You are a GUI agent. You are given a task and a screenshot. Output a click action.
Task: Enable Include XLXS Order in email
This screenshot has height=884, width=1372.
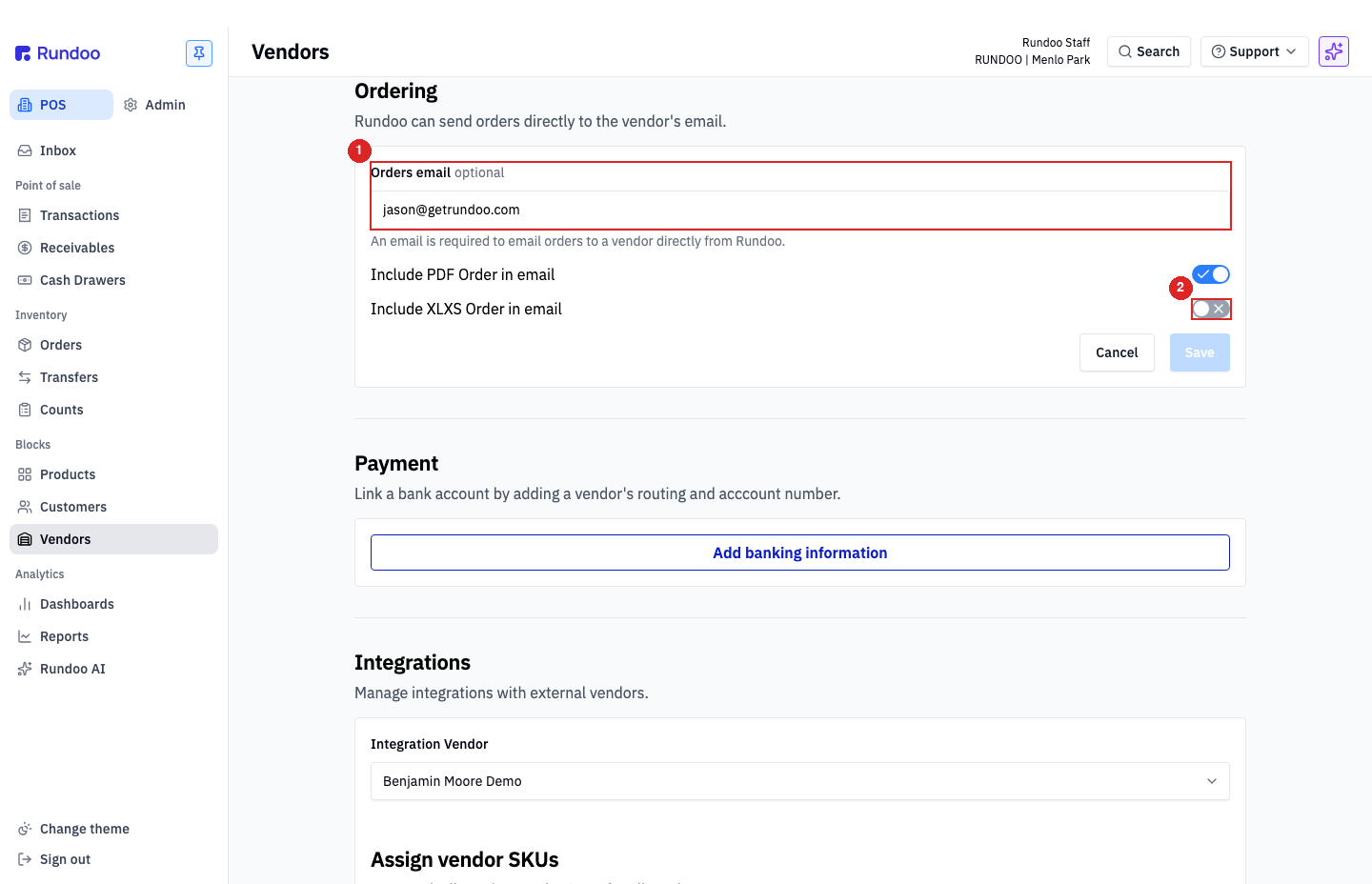(x=1211, y=309)
